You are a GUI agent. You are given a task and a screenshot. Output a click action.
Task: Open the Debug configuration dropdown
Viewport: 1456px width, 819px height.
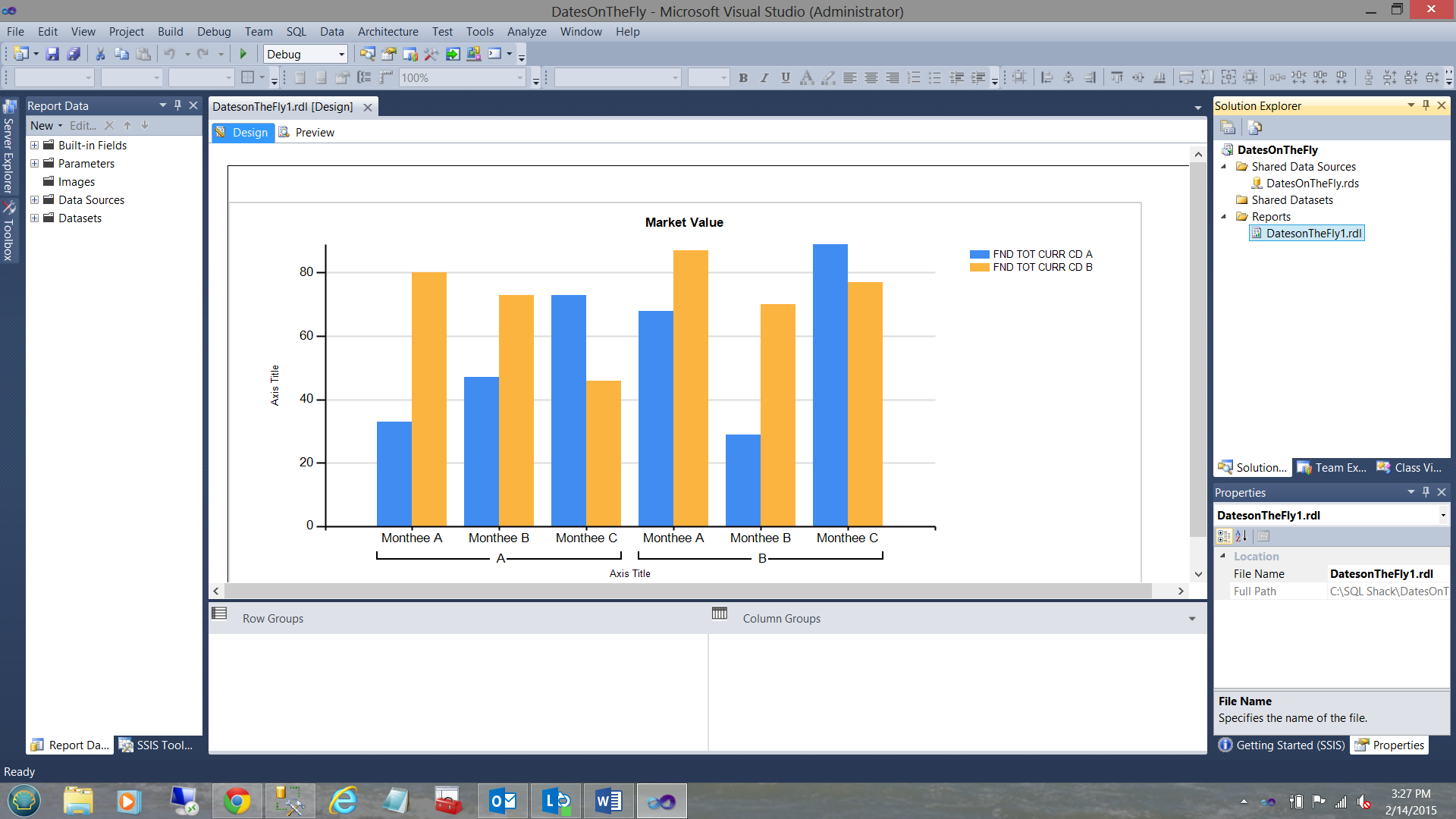pyautogui.click(x=341, y=54)
